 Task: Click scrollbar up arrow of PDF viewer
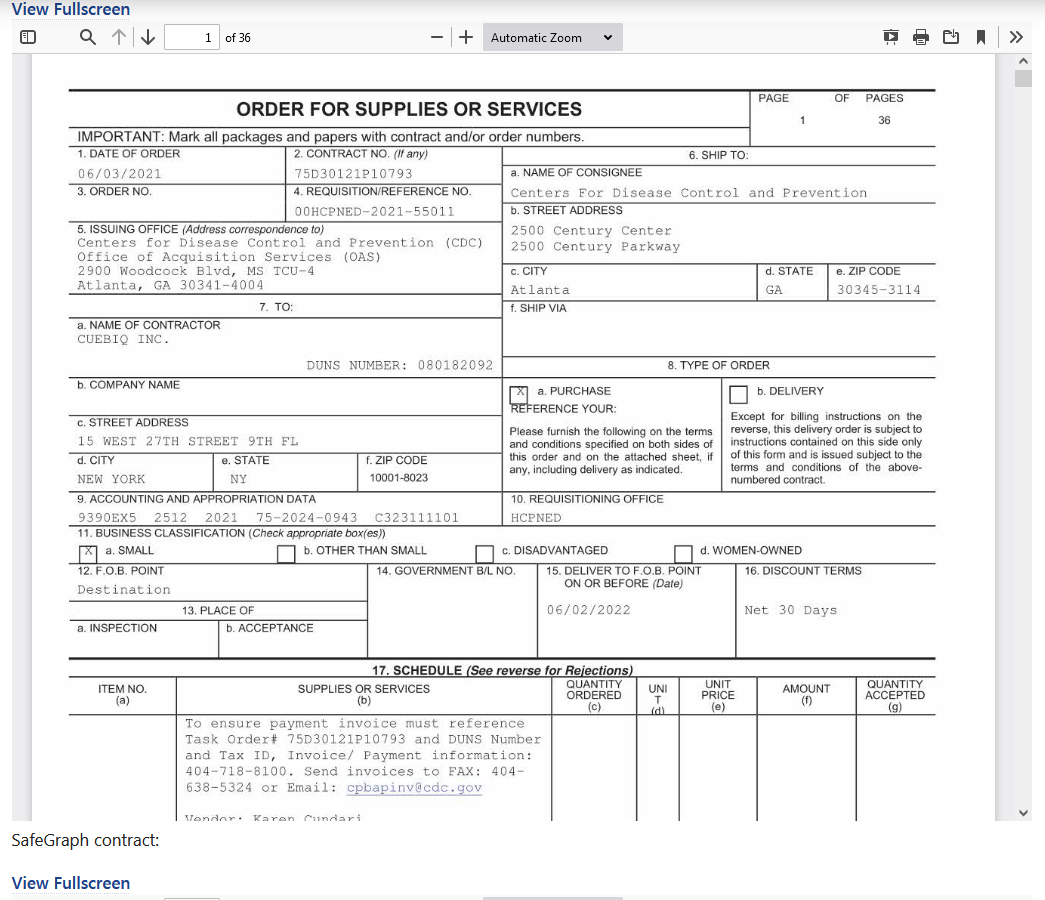[1024, 61]
